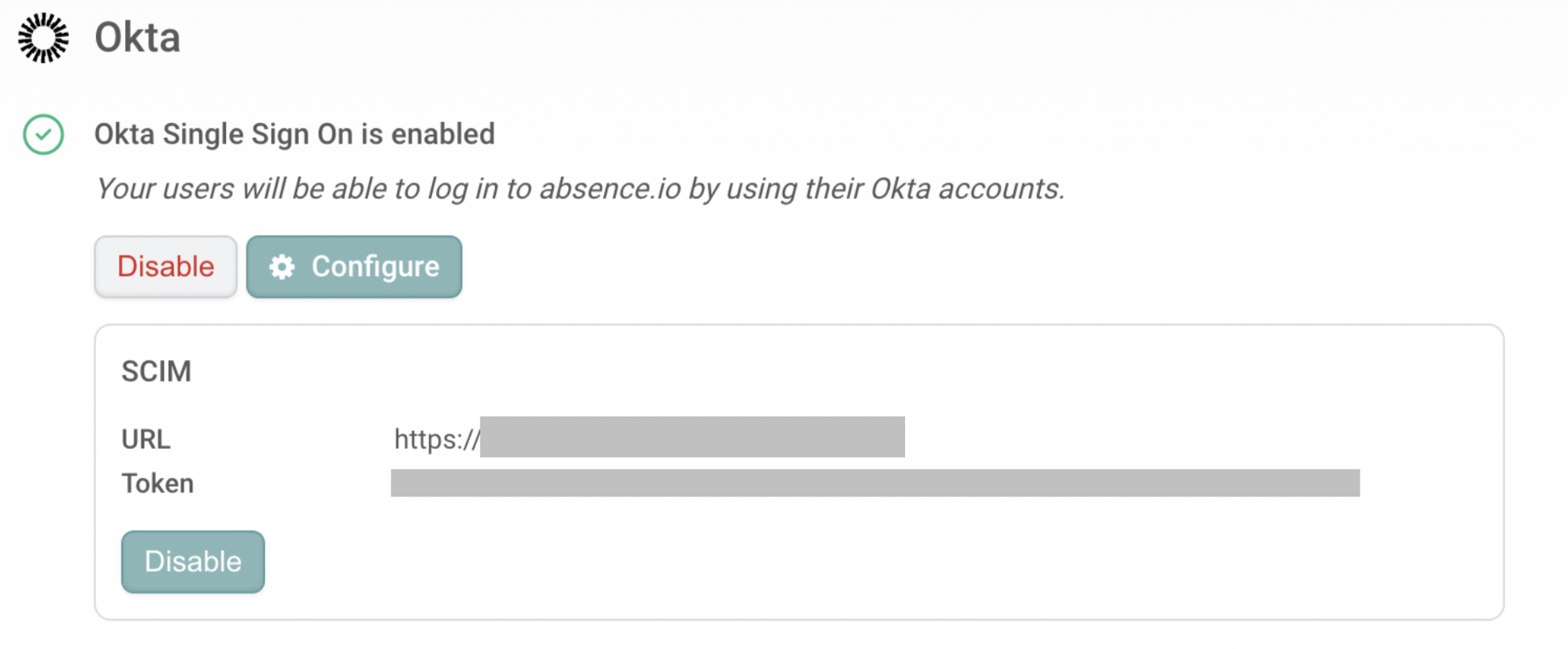Click 'Okta accounts' at description end
1568x649 pixels.
click(967, 189)
